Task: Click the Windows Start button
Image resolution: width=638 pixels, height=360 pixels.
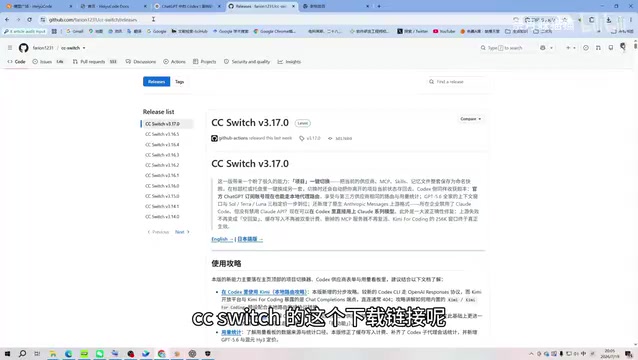Action: [x=7, y=353]
